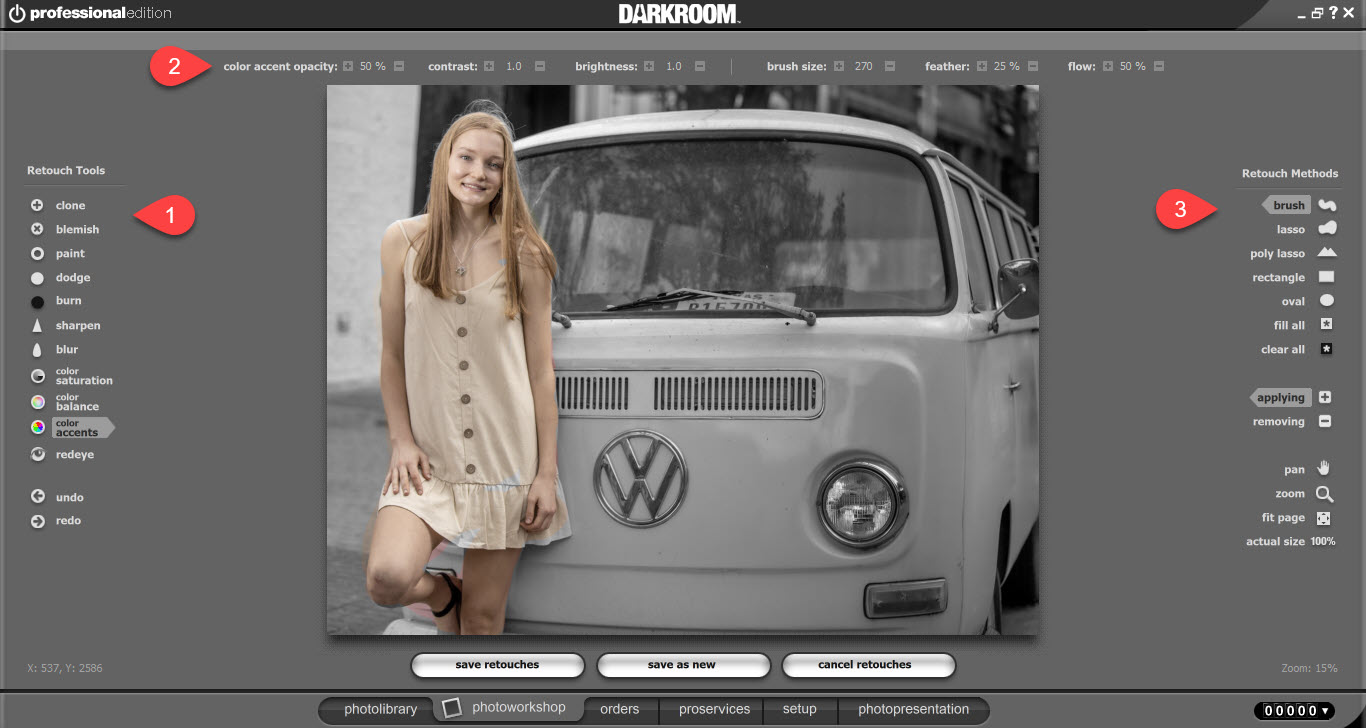This screenshot has width=1366, height=728.
Task: Activate the burn tool
Action: 57,301
